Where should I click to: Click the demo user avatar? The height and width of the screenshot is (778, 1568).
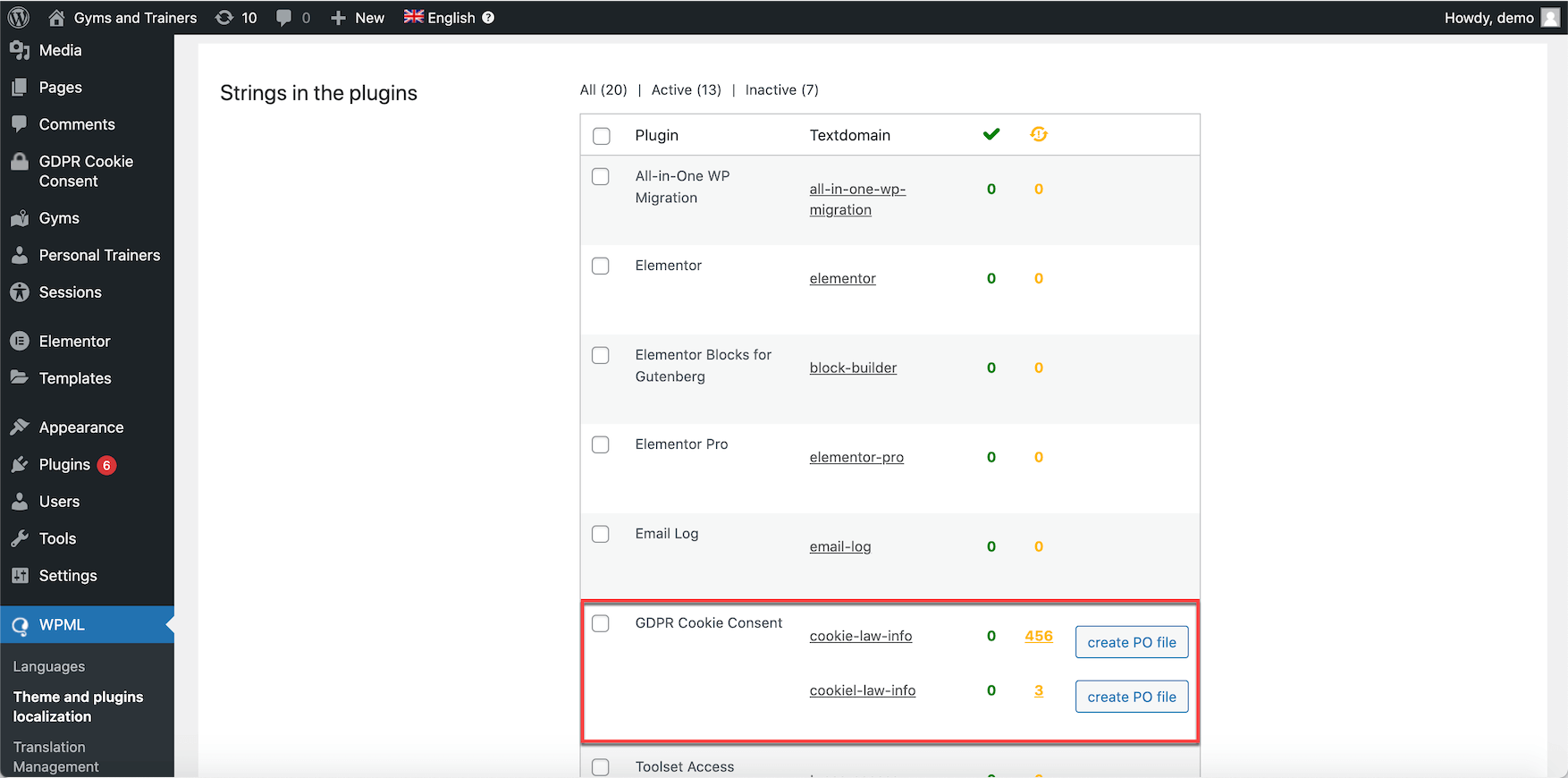point(1550,17)
